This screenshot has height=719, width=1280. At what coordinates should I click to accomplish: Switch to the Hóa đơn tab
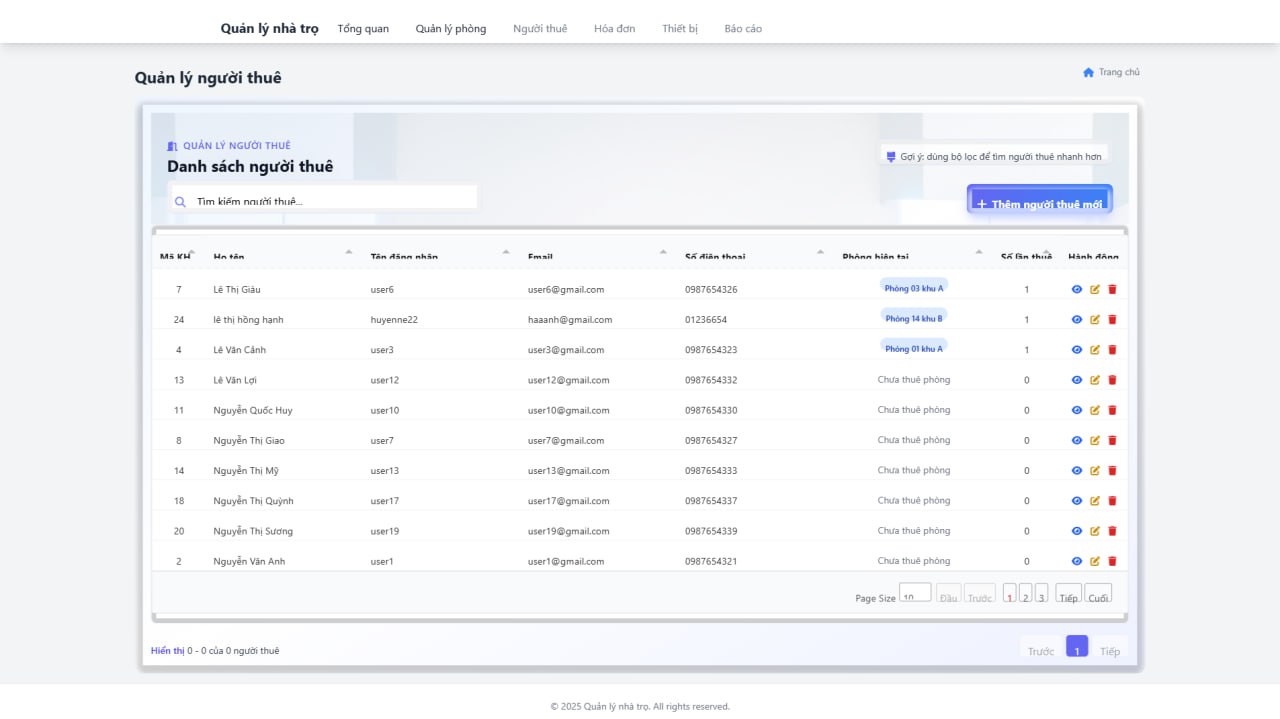click(x=613, y=28)
